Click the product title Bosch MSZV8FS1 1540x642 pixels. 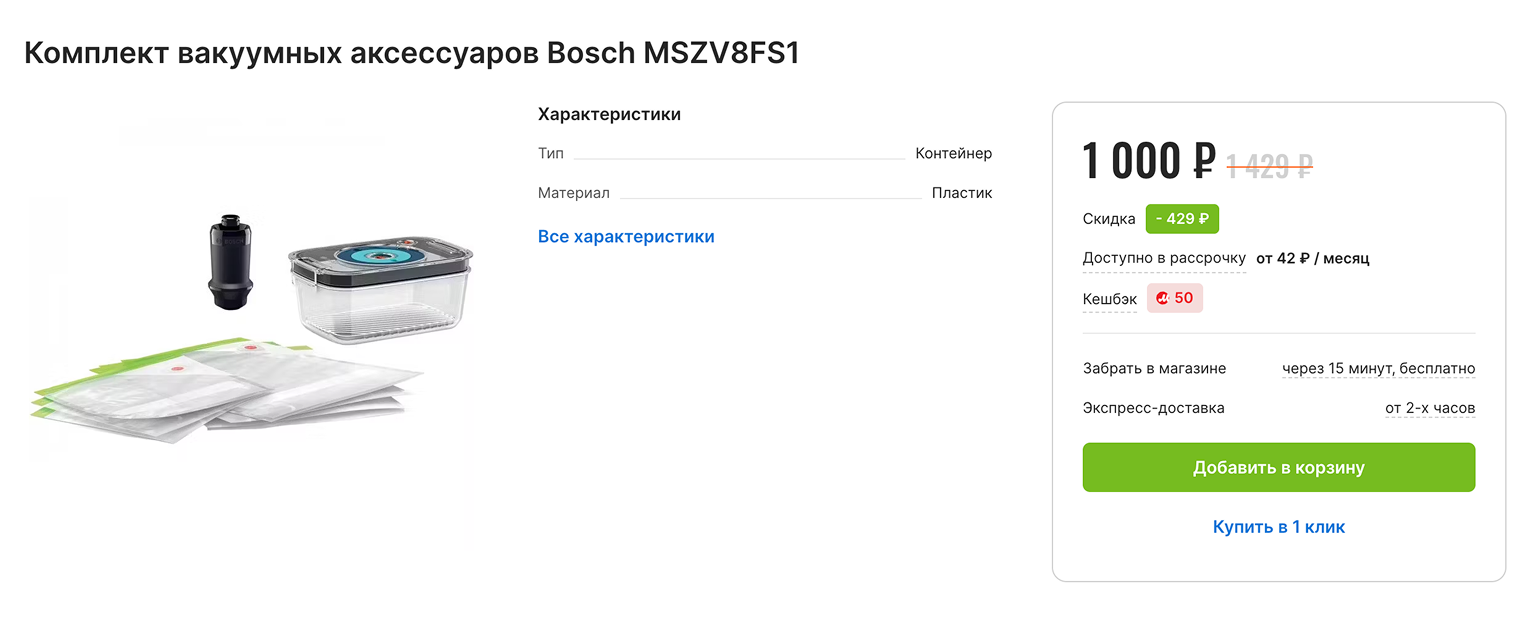coord(412,53)
